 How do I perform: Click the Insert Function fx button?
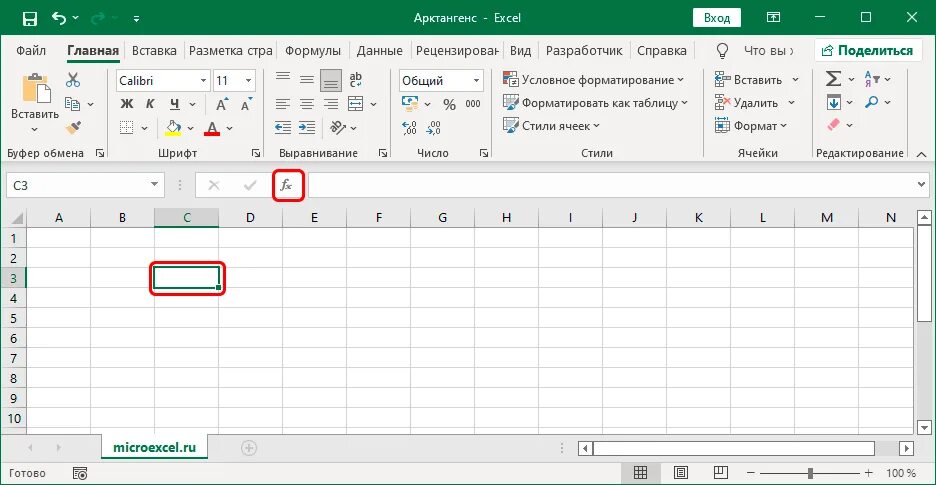pyautogui.click(x=287, y=186)
